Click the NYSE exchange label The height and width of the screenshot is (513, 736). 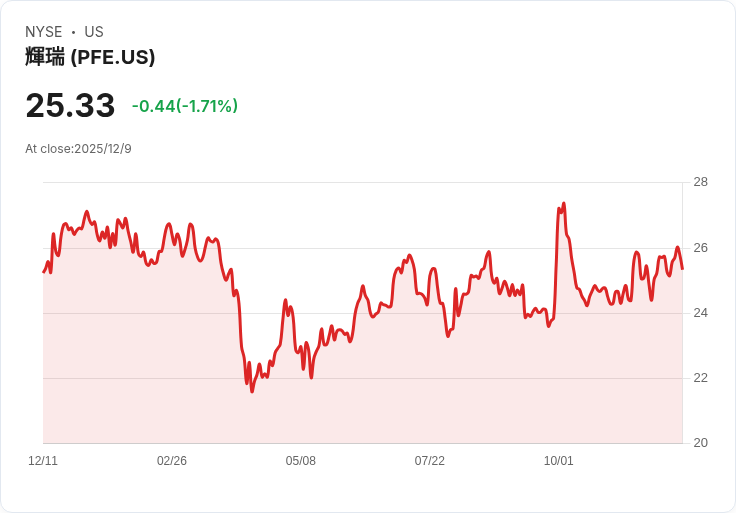point(44,32)
